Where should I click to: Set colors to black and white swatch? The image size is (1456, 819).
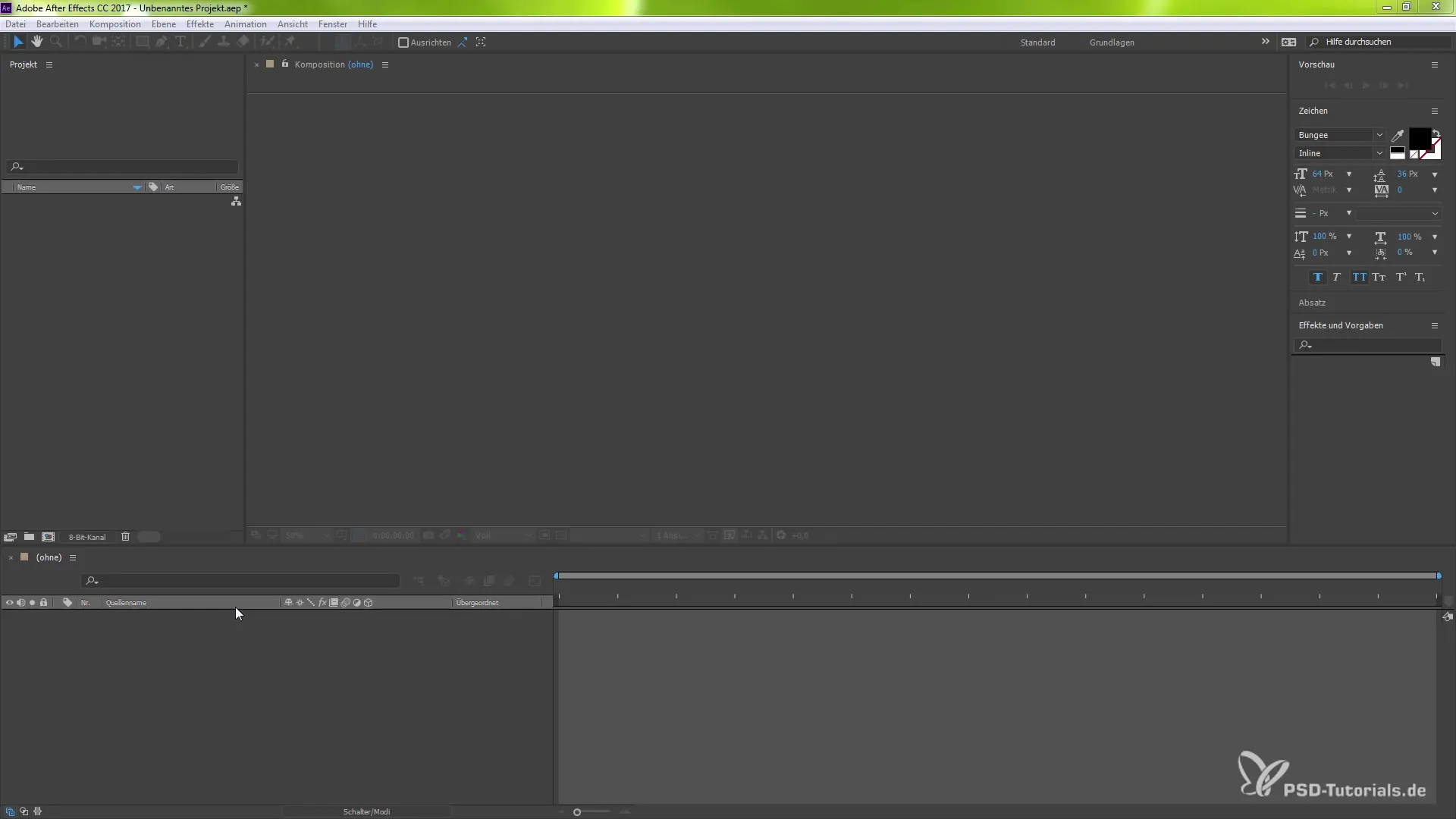click(1398, 153)
